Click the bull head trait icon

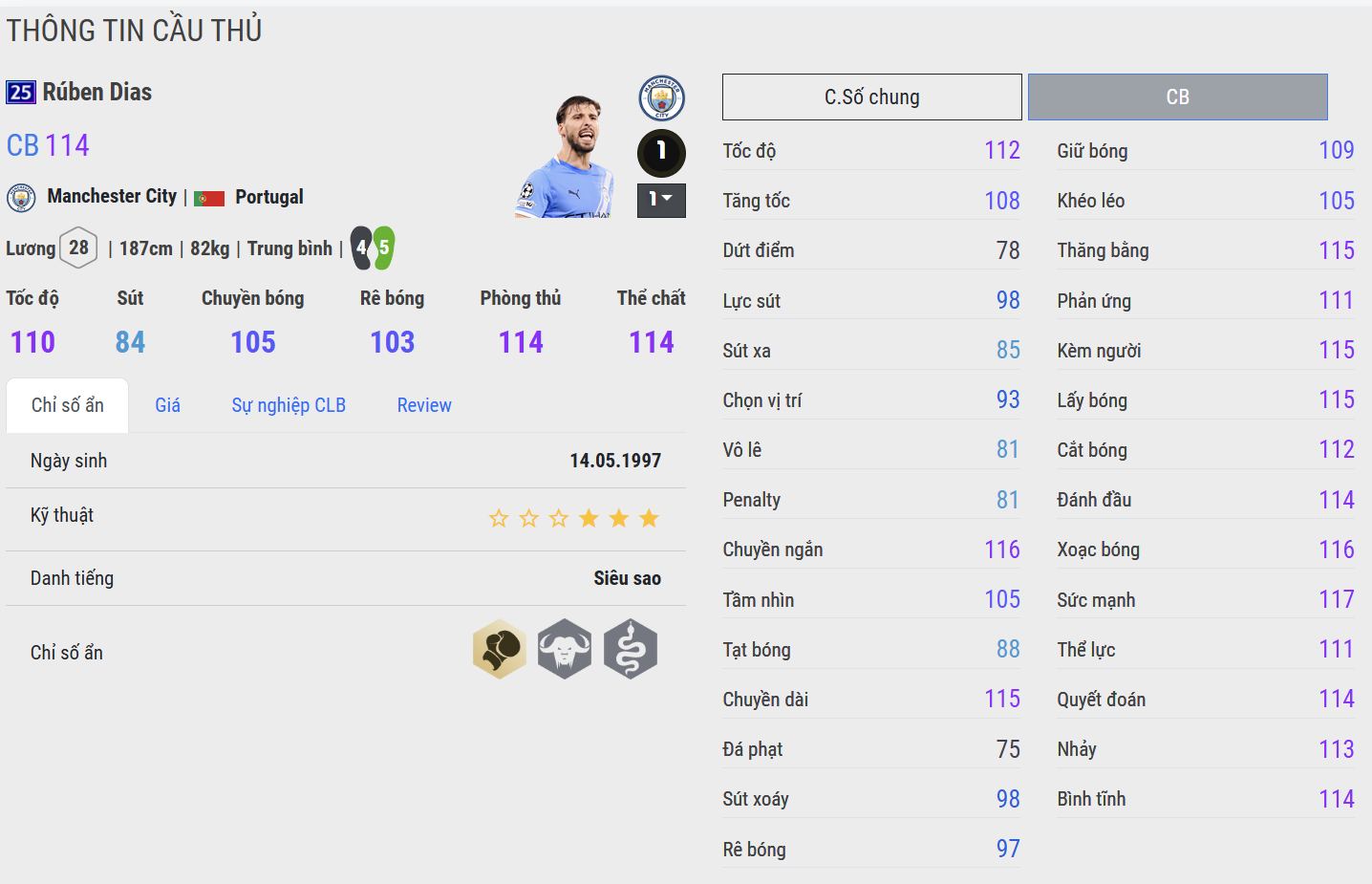tap(565, 650)
